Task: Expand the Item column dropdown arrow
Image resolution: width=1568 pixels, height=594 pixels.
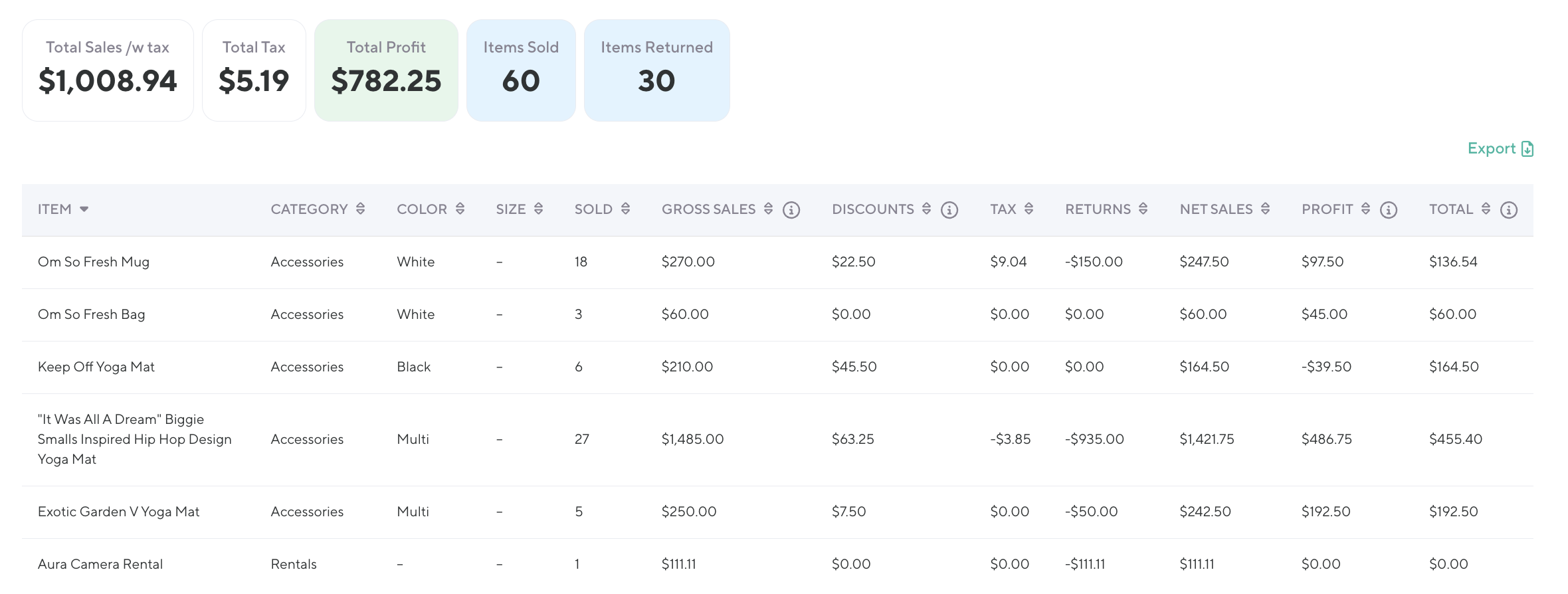Action: pos(84,209)
